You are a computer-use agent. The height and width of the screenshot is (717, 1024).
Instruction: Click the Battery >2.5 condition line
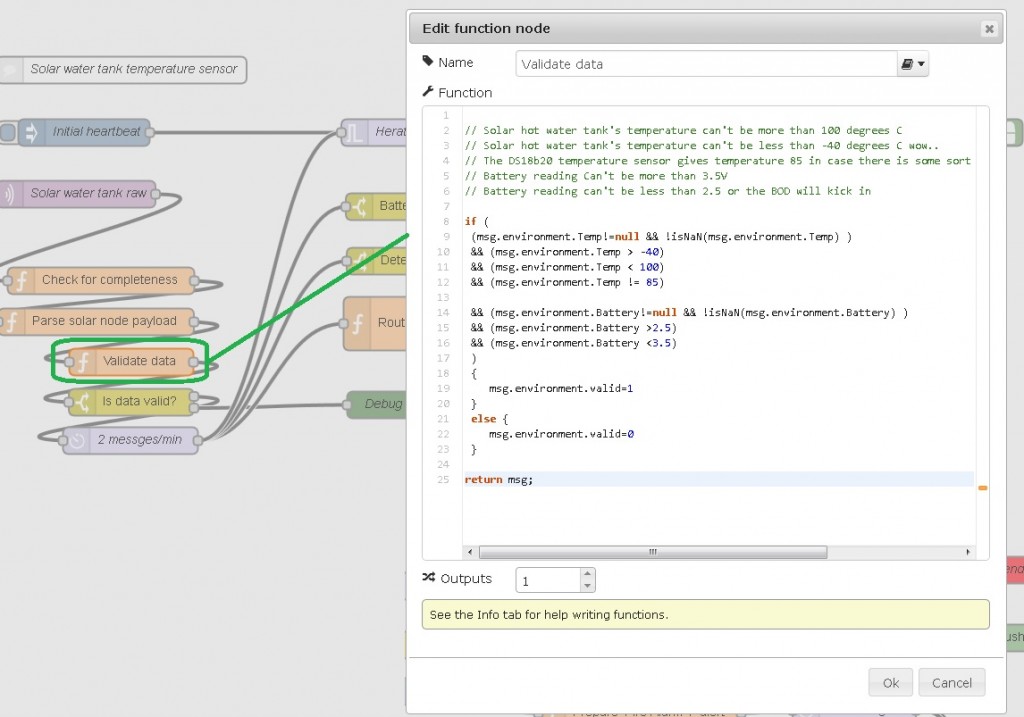pos(573,328)
